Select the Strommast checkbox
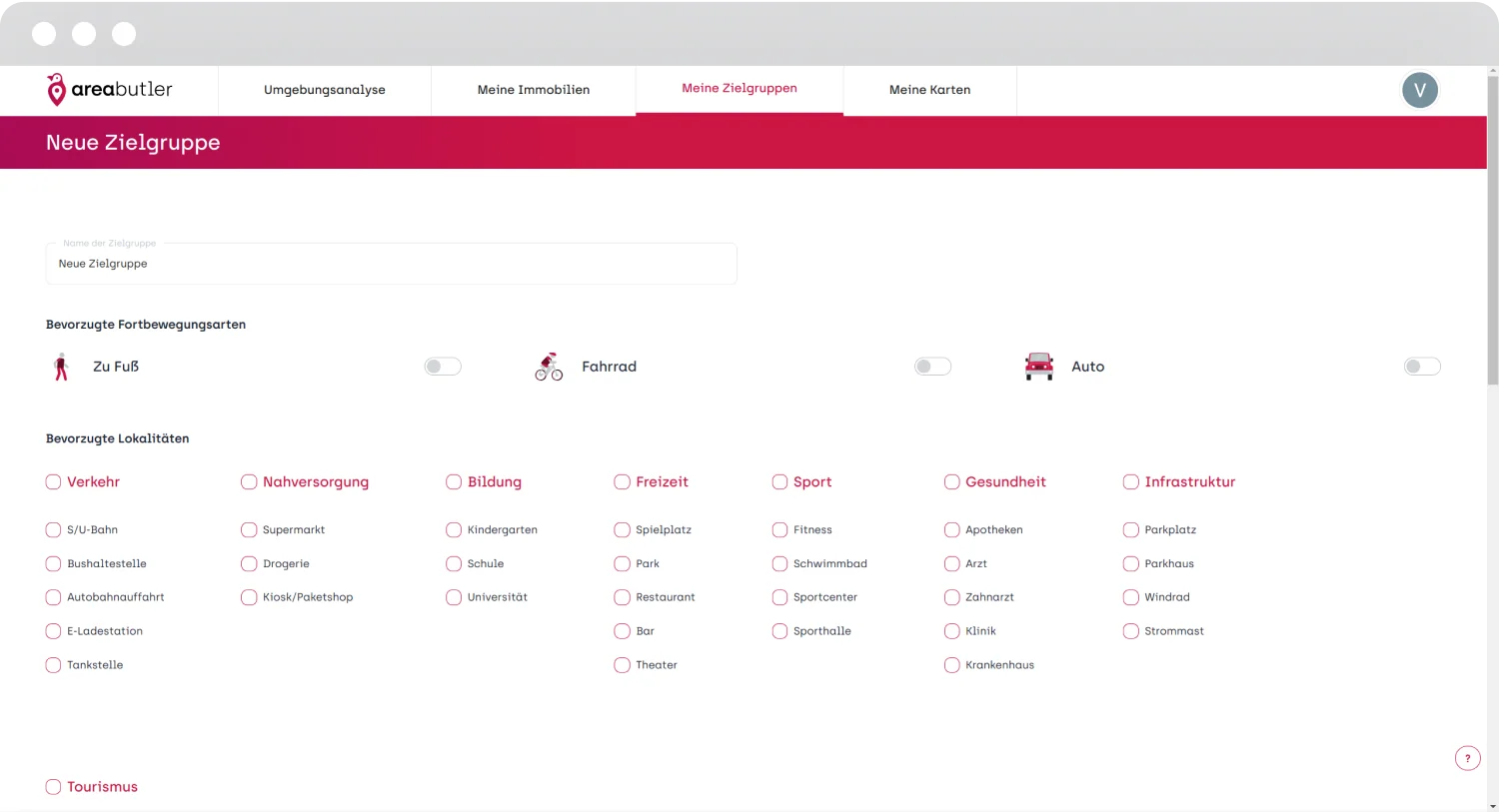The width and height of the screenshot is (1499, 812). click(x=1130, y=631)
